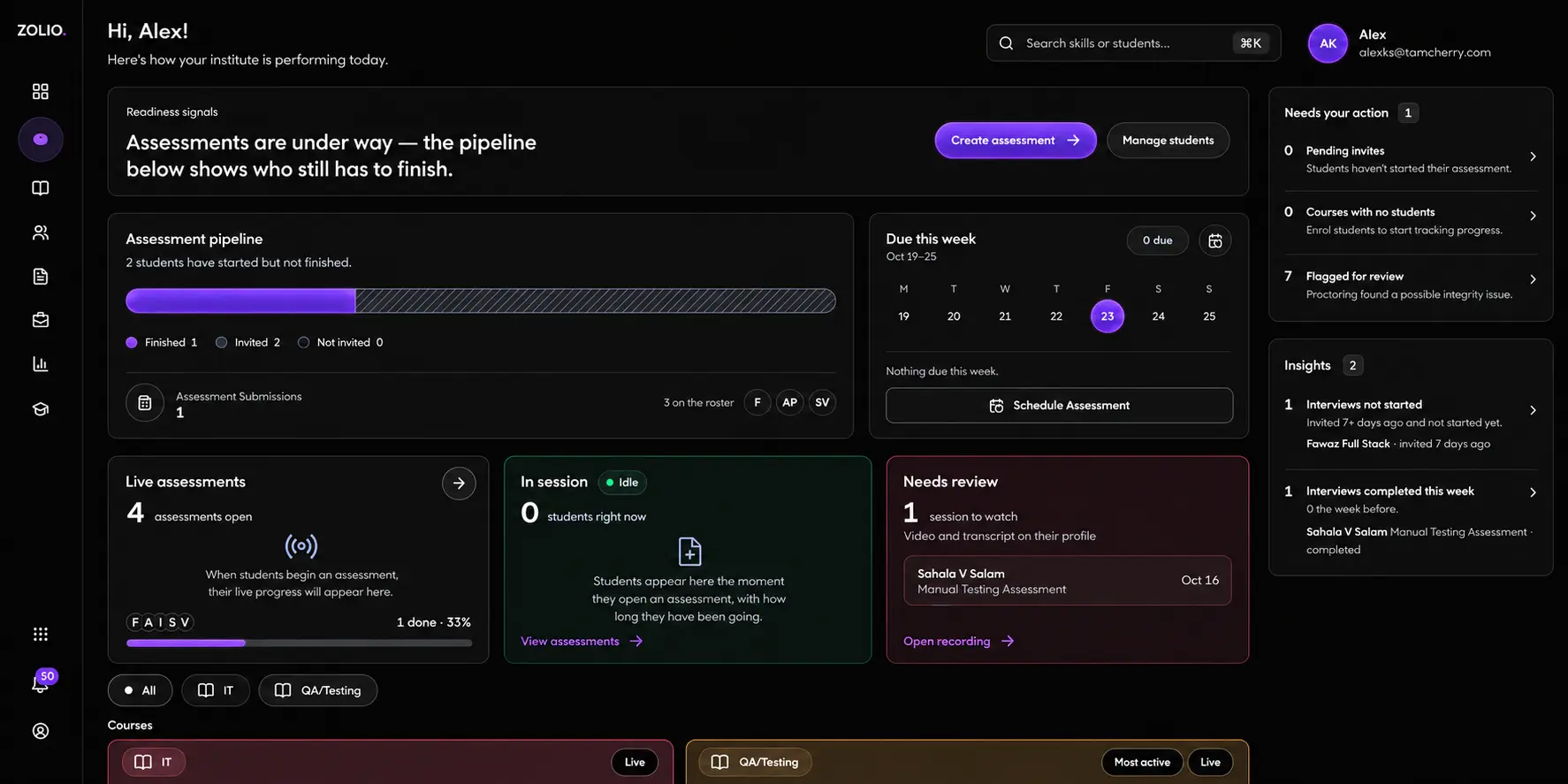Click the search skills or students field
This screenshot has width=1568, height=784.
tap(1133, 43)
